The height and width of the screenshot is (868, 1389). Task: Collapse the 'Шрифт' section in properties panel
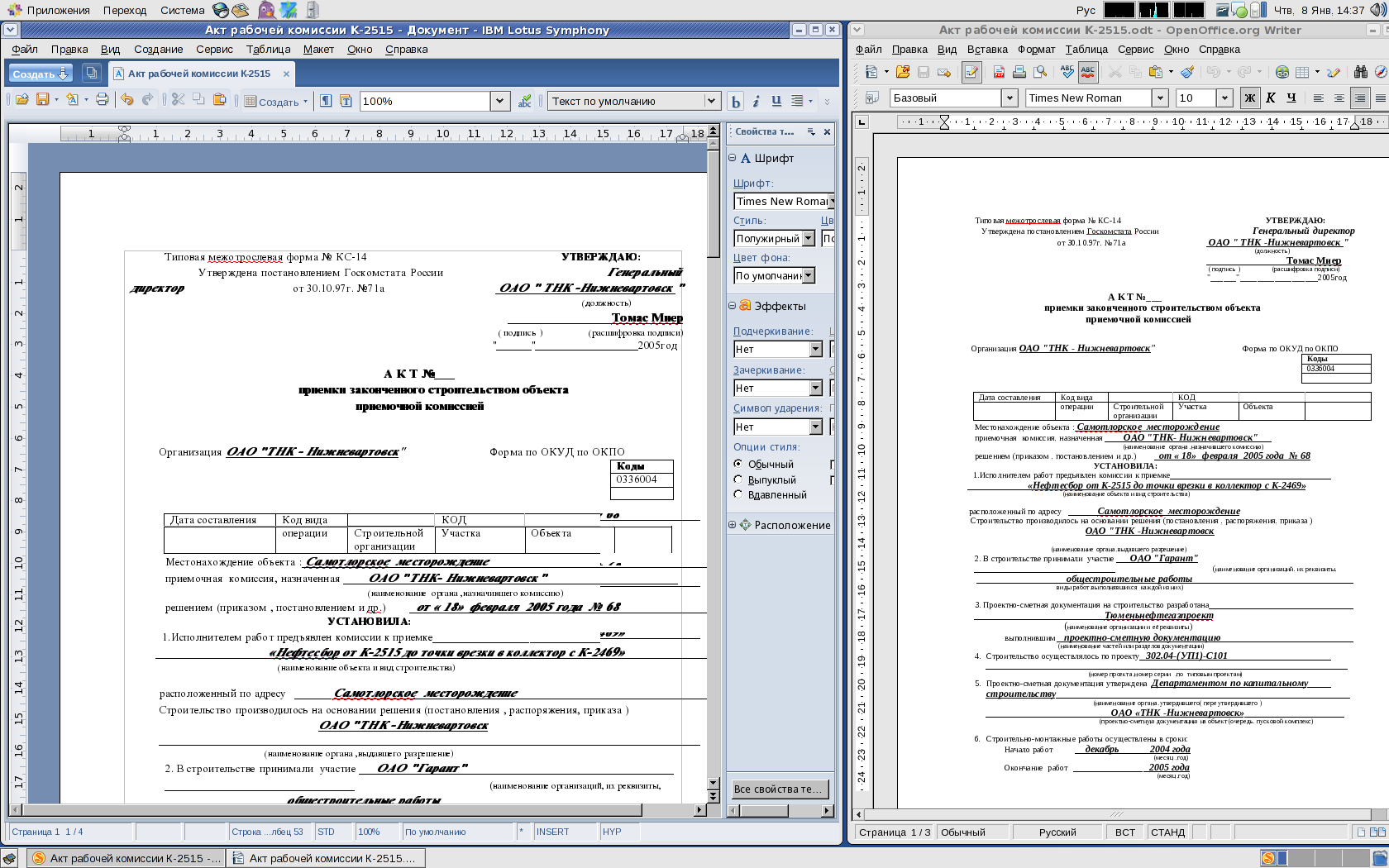[732, 158]
